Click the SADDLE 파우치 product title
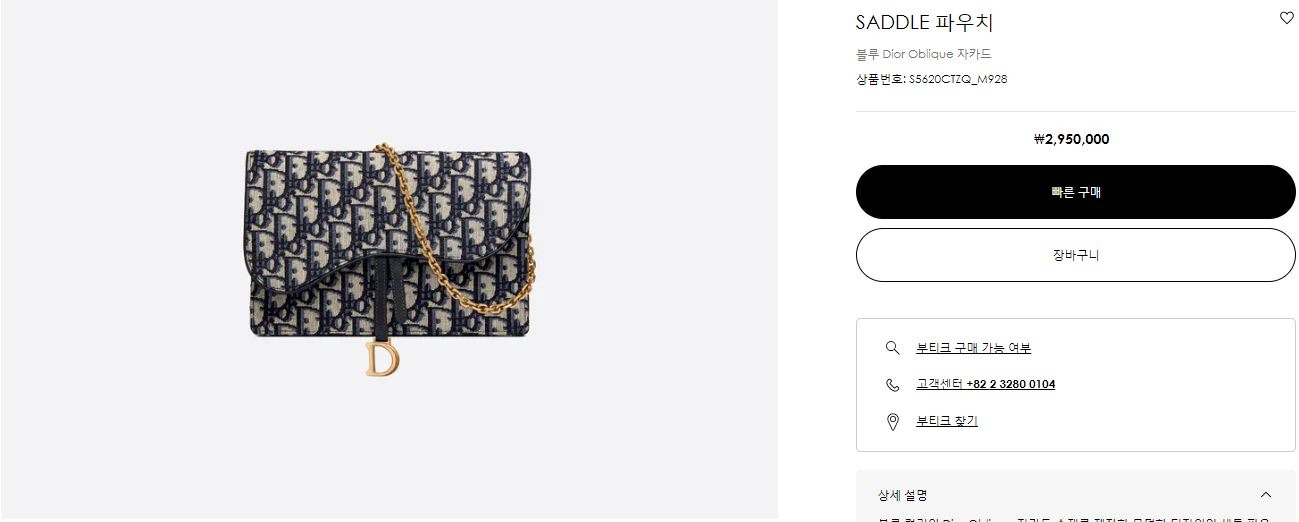 924,22
